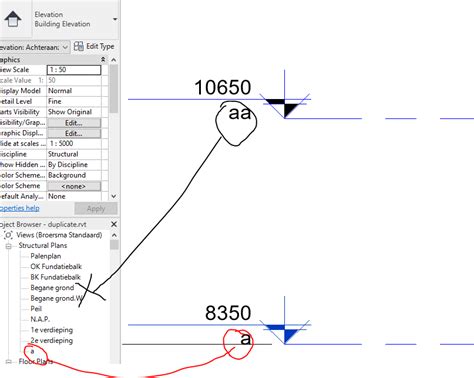Open the Begane grond plan view
The image size is (474, 378).
(x=52, y=288)
